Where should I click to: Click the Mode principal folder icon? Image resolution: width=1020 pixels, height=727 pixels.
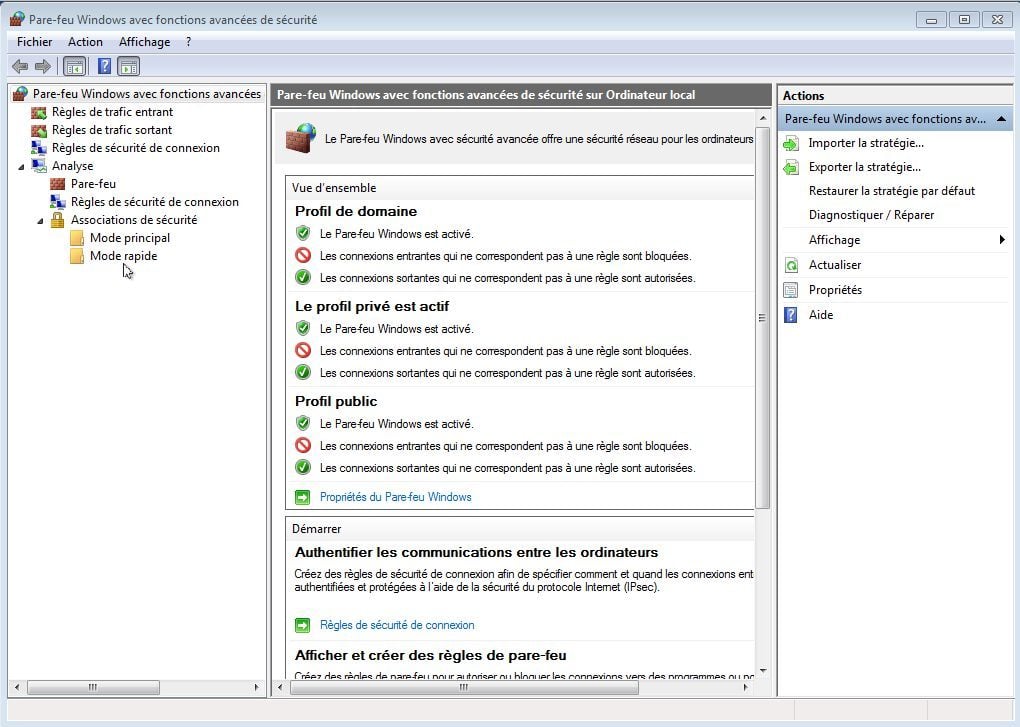pos(77,238)
